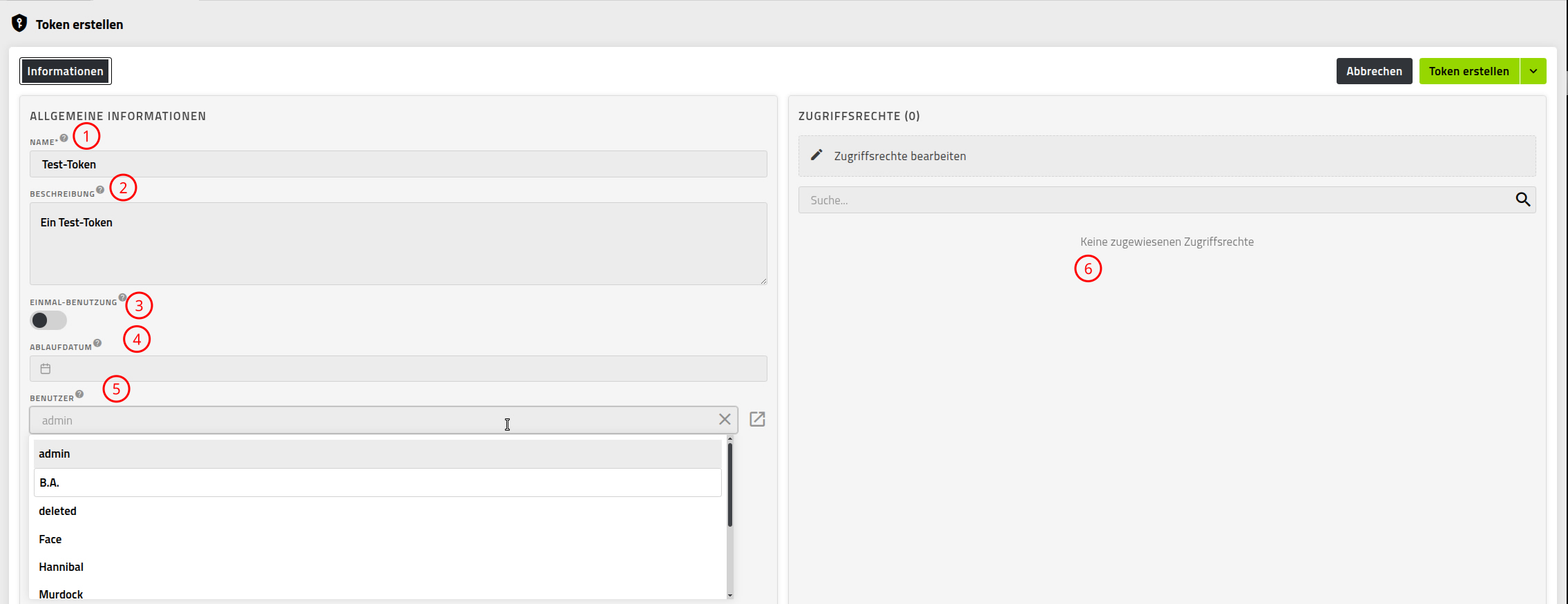The height and width of the screenshot is (604, 1568).
Task: Toggle the Einmal-Benutzung switch
Action: coord(48,320)
